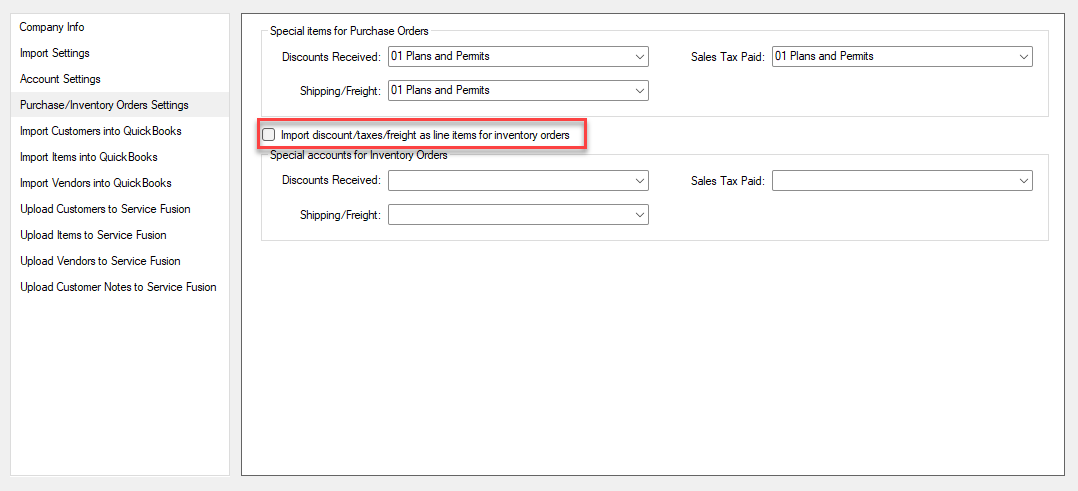Click the Import discount/taxes/freight checkbox label text

(x=426, y=135)
